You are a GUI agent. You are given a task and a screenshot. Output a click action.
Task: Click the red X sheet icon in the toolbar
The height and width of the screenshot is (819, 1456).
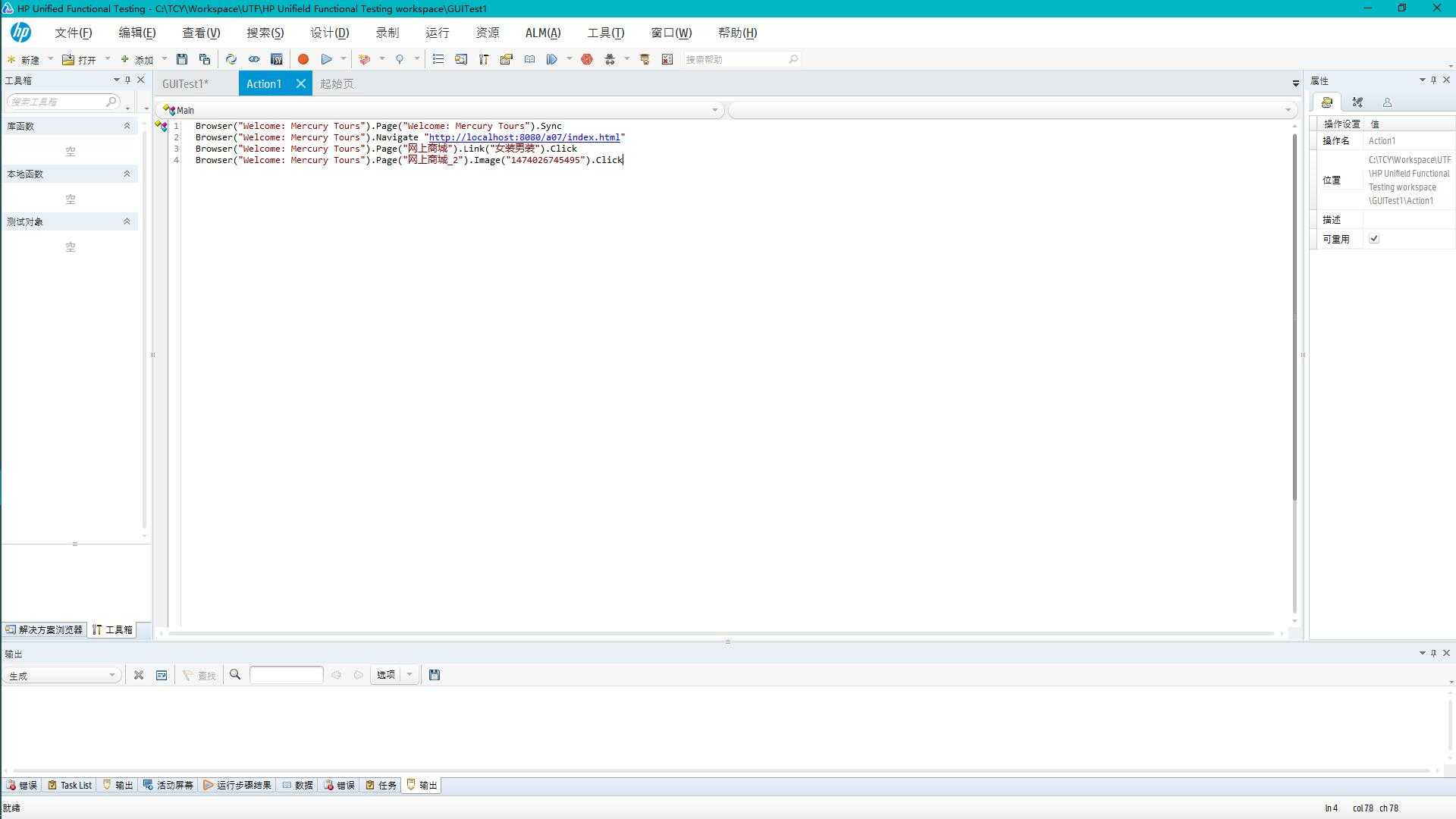click(667, 59)
